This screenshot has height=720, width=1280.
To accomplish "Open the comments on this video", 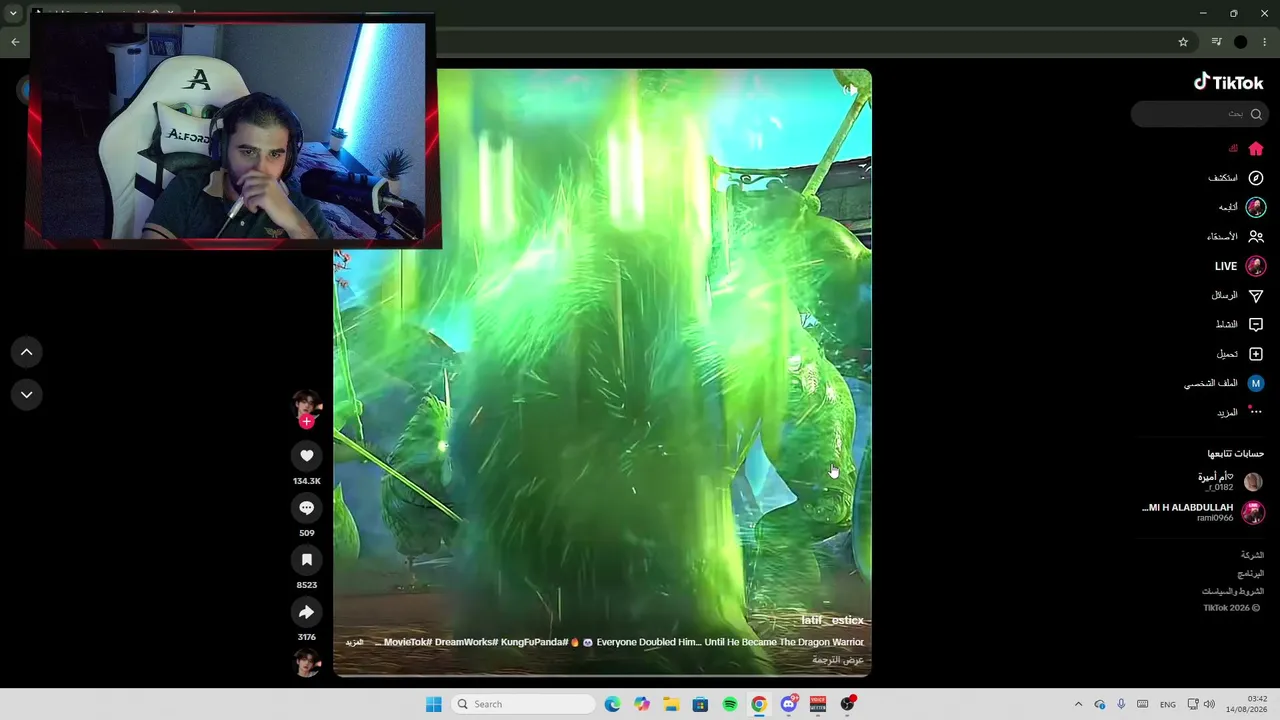I will point(307,508).
